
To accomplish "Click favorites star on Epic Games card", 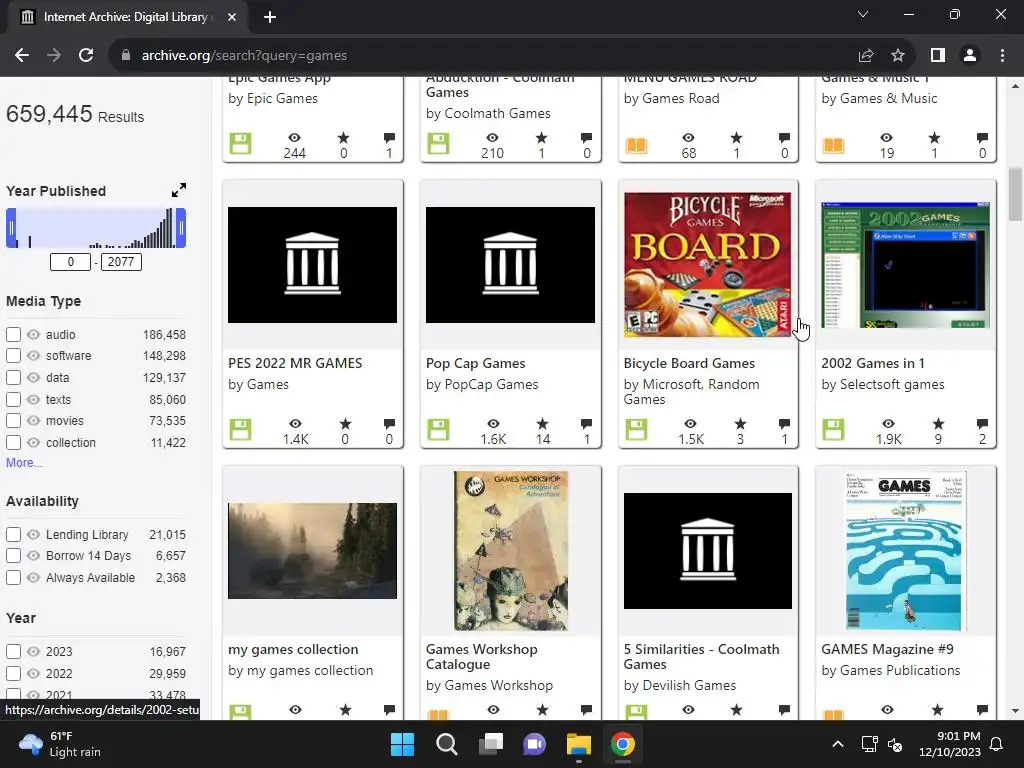I will [x=344, y=138].
